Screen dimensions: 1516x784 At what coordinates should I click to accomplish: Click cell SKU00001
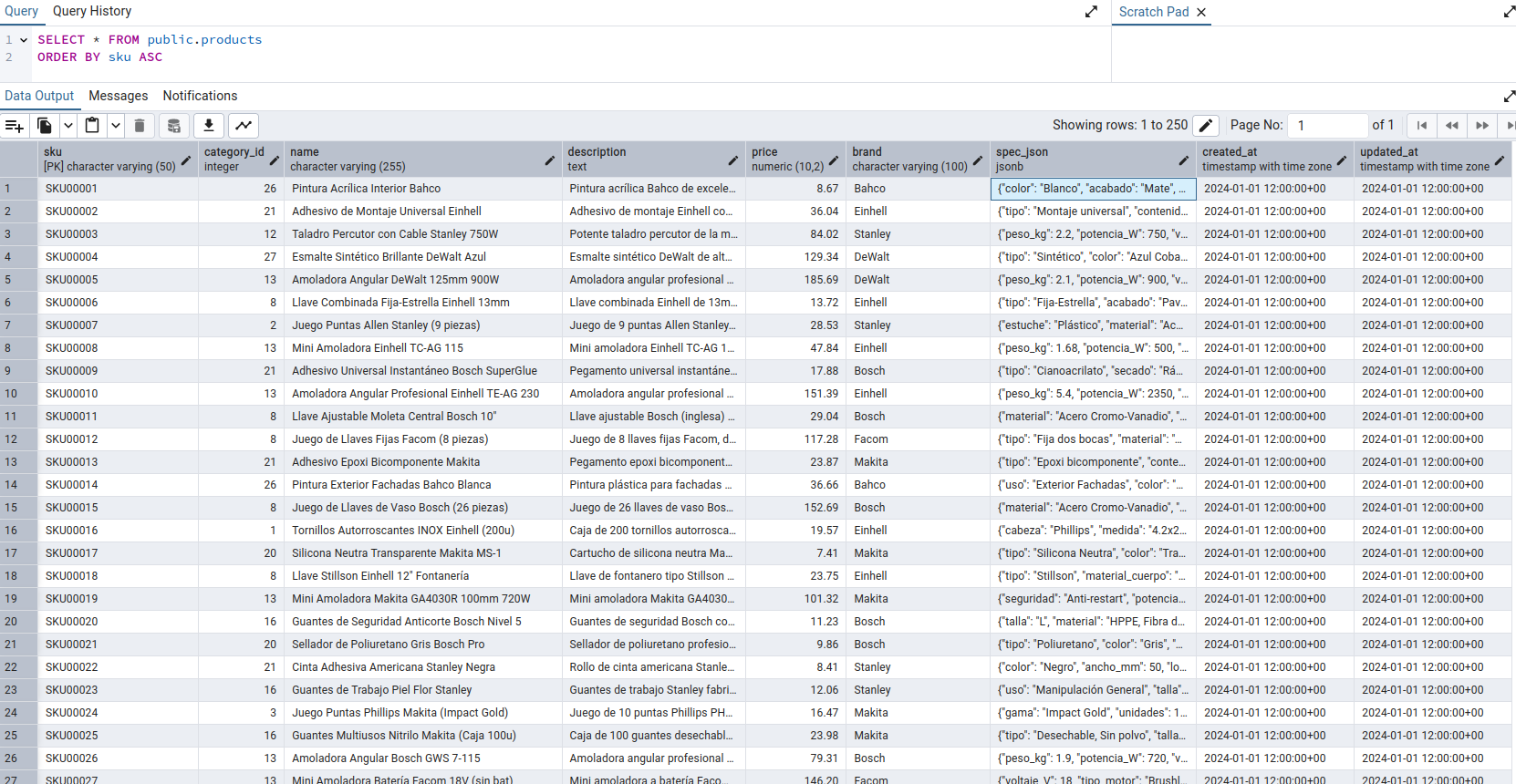pyautogui.click(x=119, y=189)
